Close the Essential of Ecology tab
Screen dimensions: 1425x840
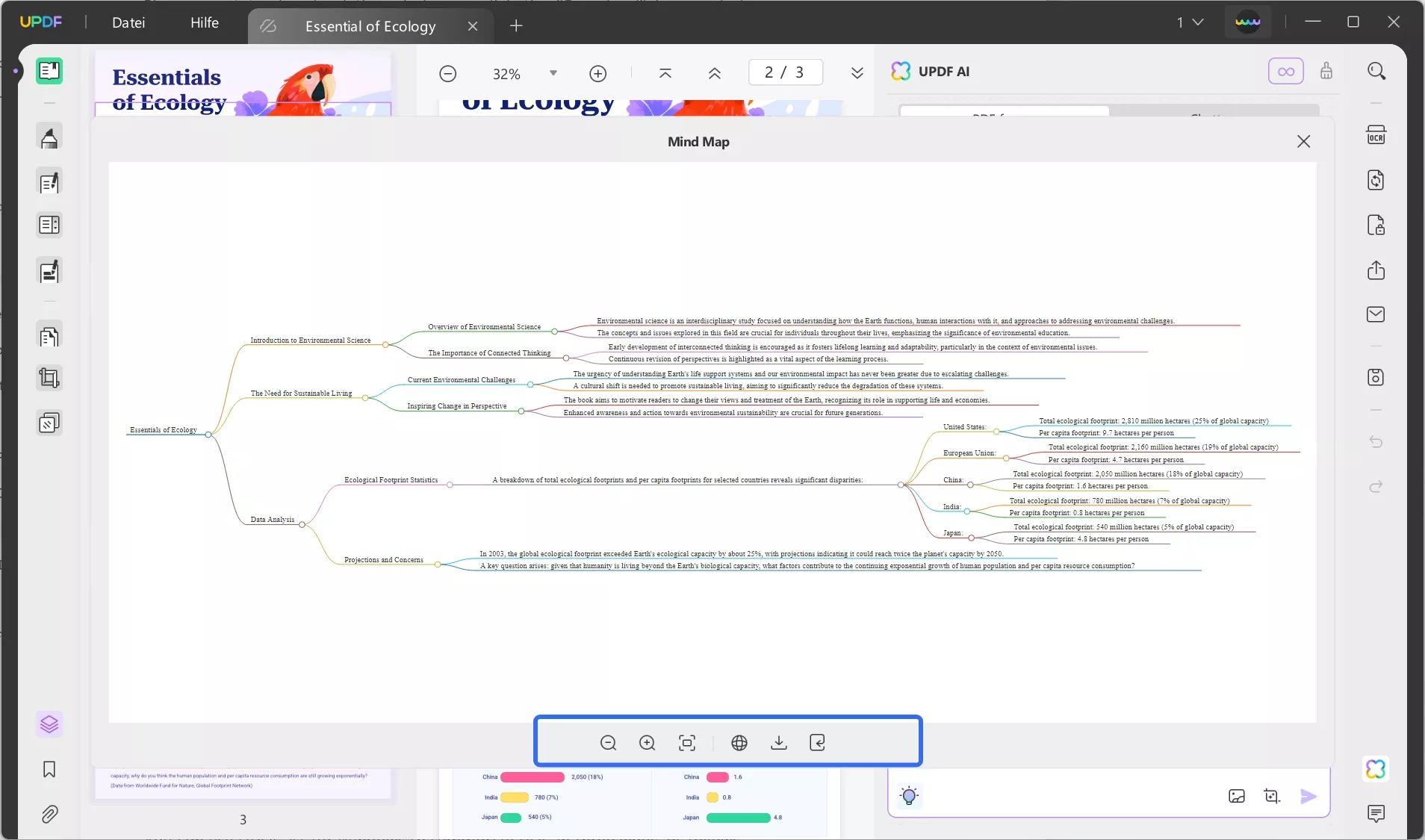click(473, 26)
